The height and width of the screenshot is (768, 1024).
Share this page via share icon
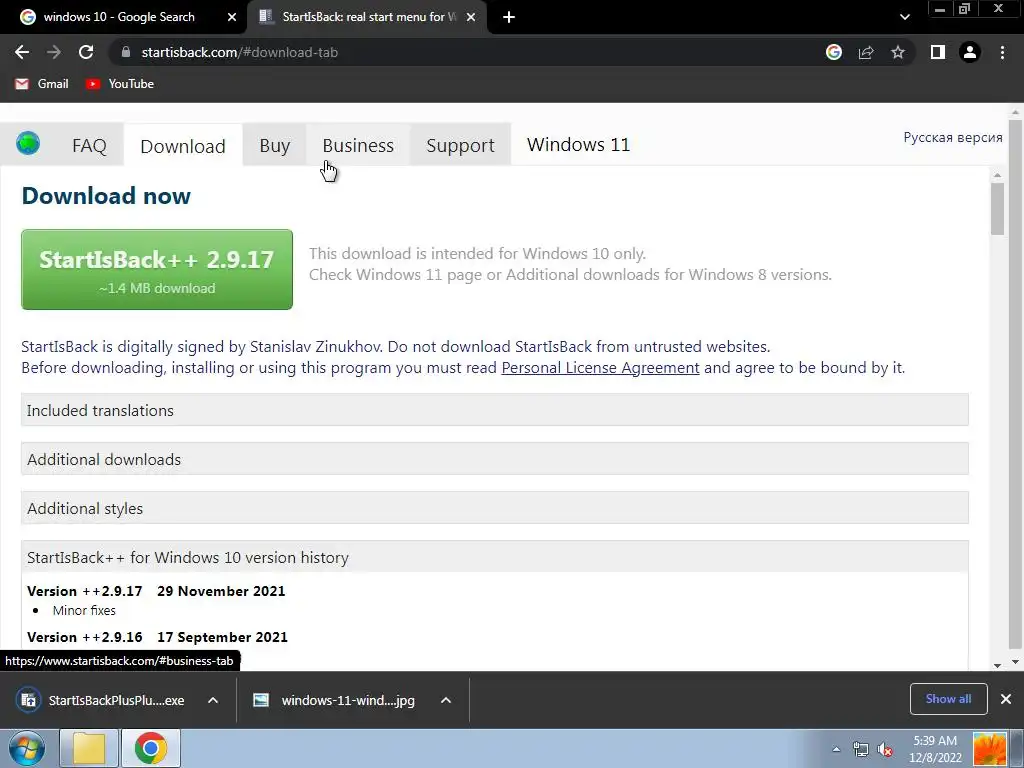(866, 52)
